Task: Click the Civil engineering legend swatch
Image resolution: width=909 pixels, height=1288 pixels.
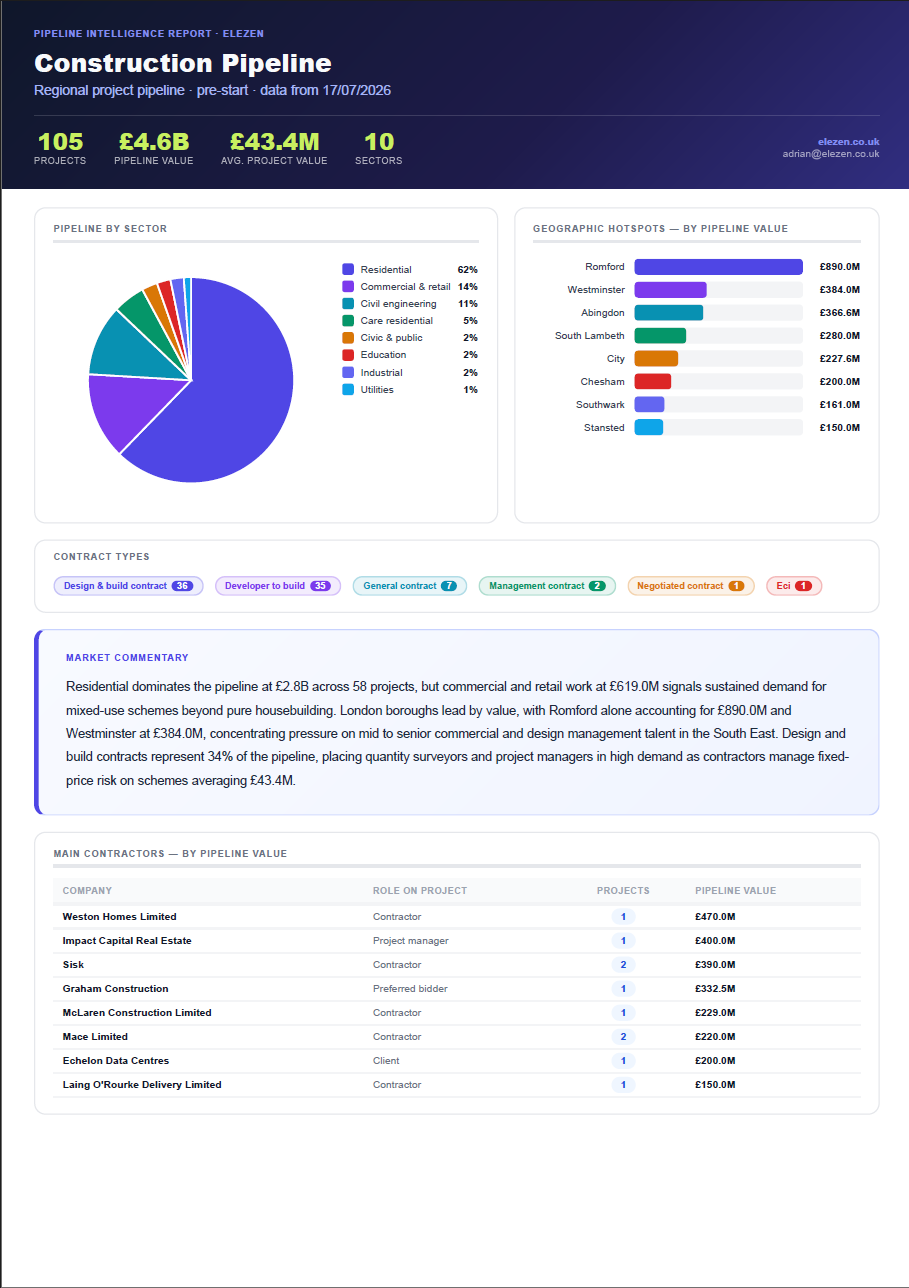Action: [348, 303]
